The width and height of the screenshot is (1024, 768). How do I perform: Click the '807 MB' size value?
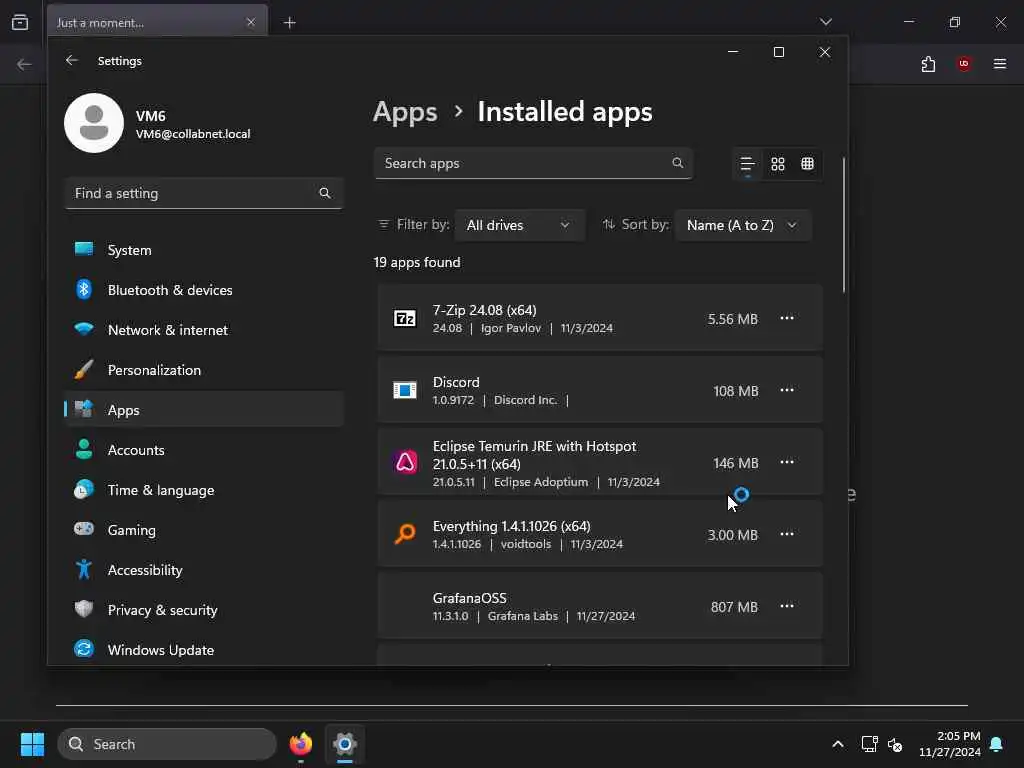click(734, 607)
